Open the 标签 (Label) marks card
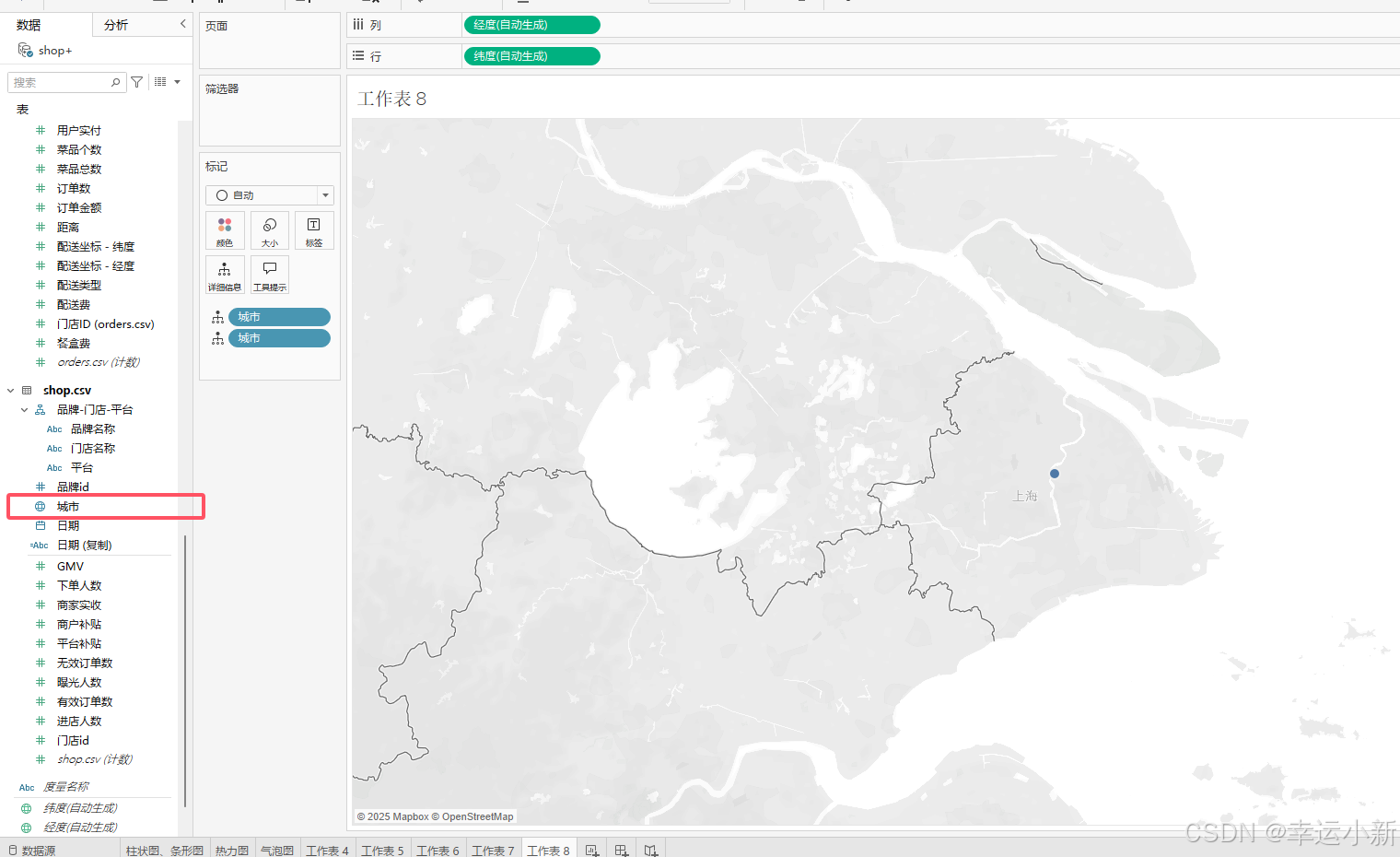Image resolution: width=1400 pixels, height=857 pixels. (x=314, y=230)
